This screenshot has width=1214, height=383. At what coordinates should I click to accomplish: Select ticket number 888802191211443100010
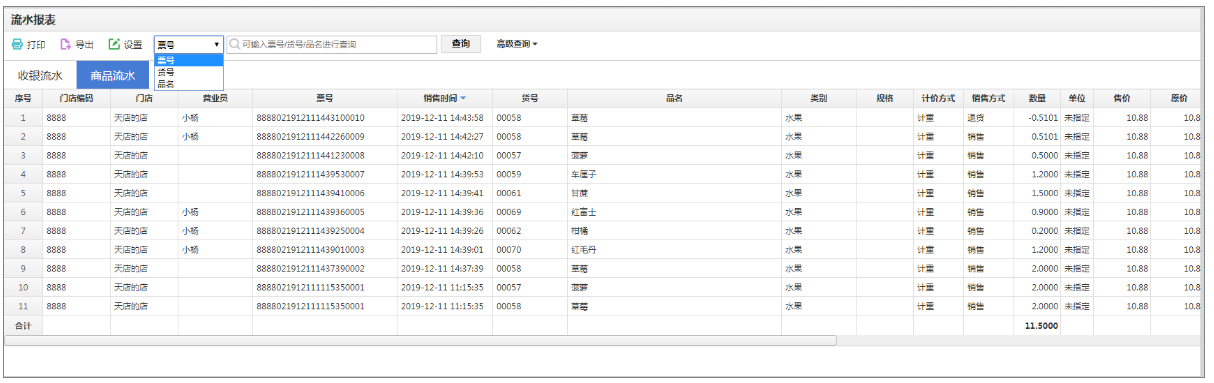pos(311,118)
